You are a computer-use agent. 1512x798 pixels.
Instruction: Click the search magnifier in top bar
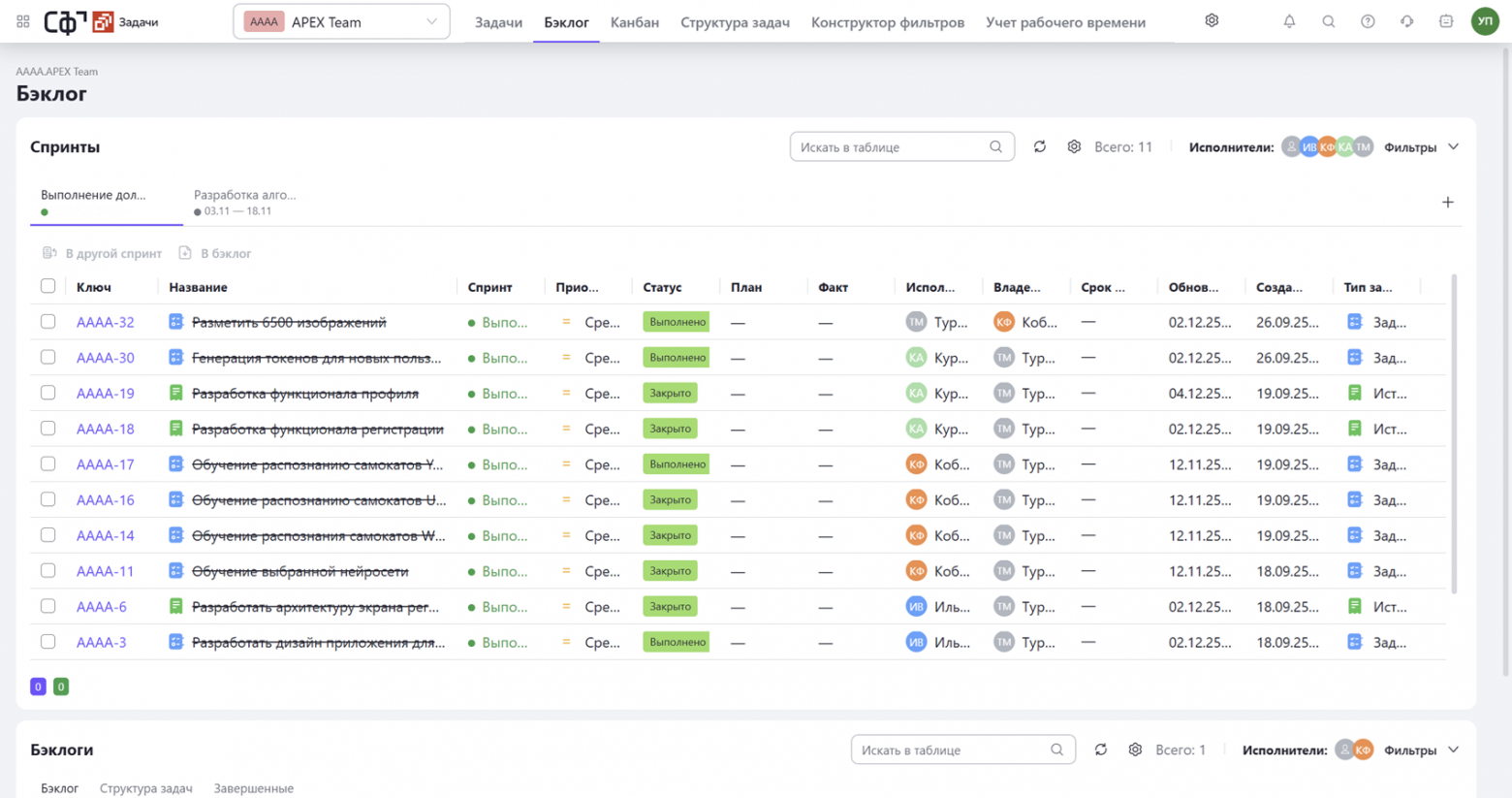tap(1329, 21)
